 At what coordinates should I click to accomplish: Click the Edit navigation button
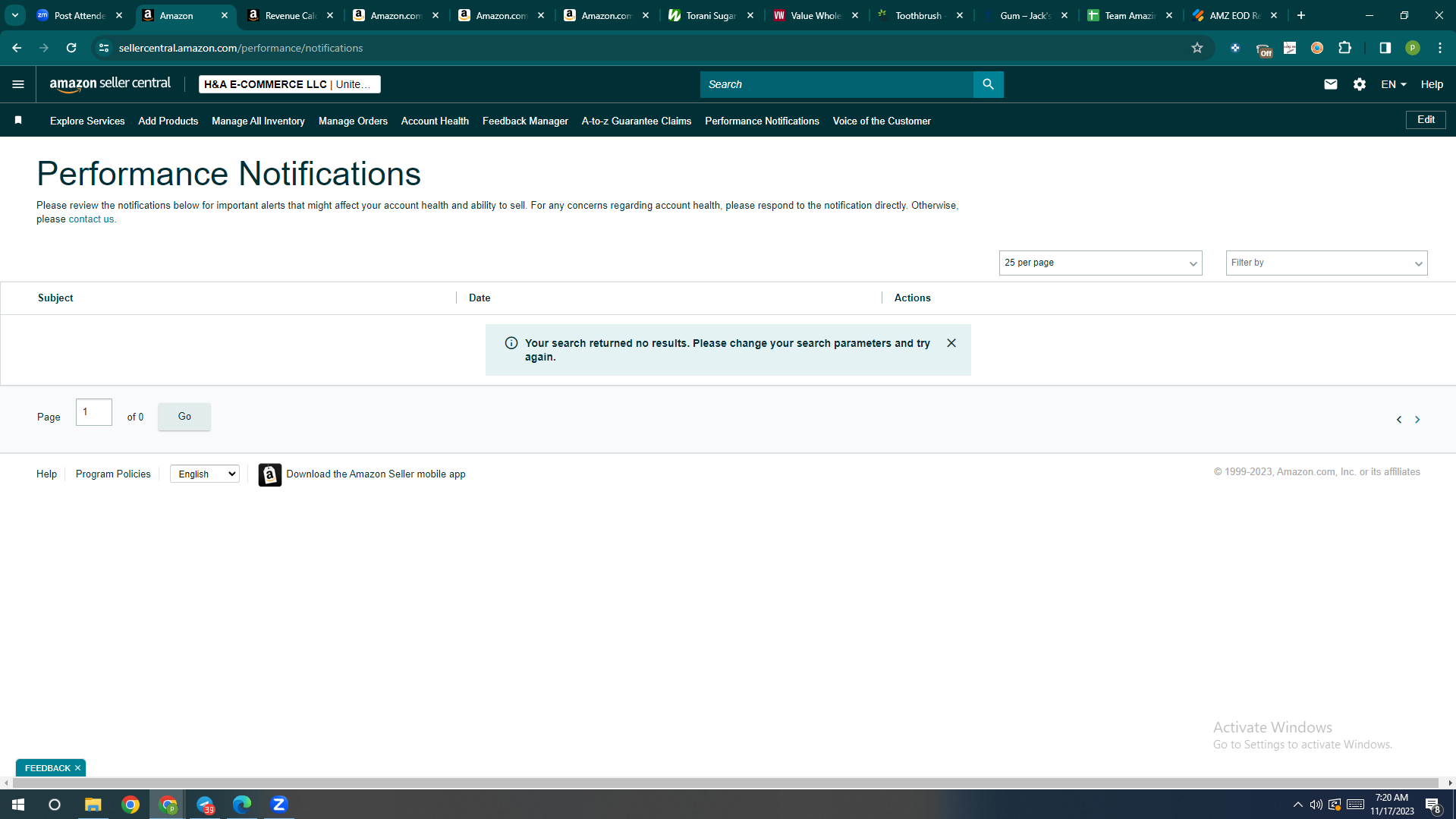pos(1426,120)
